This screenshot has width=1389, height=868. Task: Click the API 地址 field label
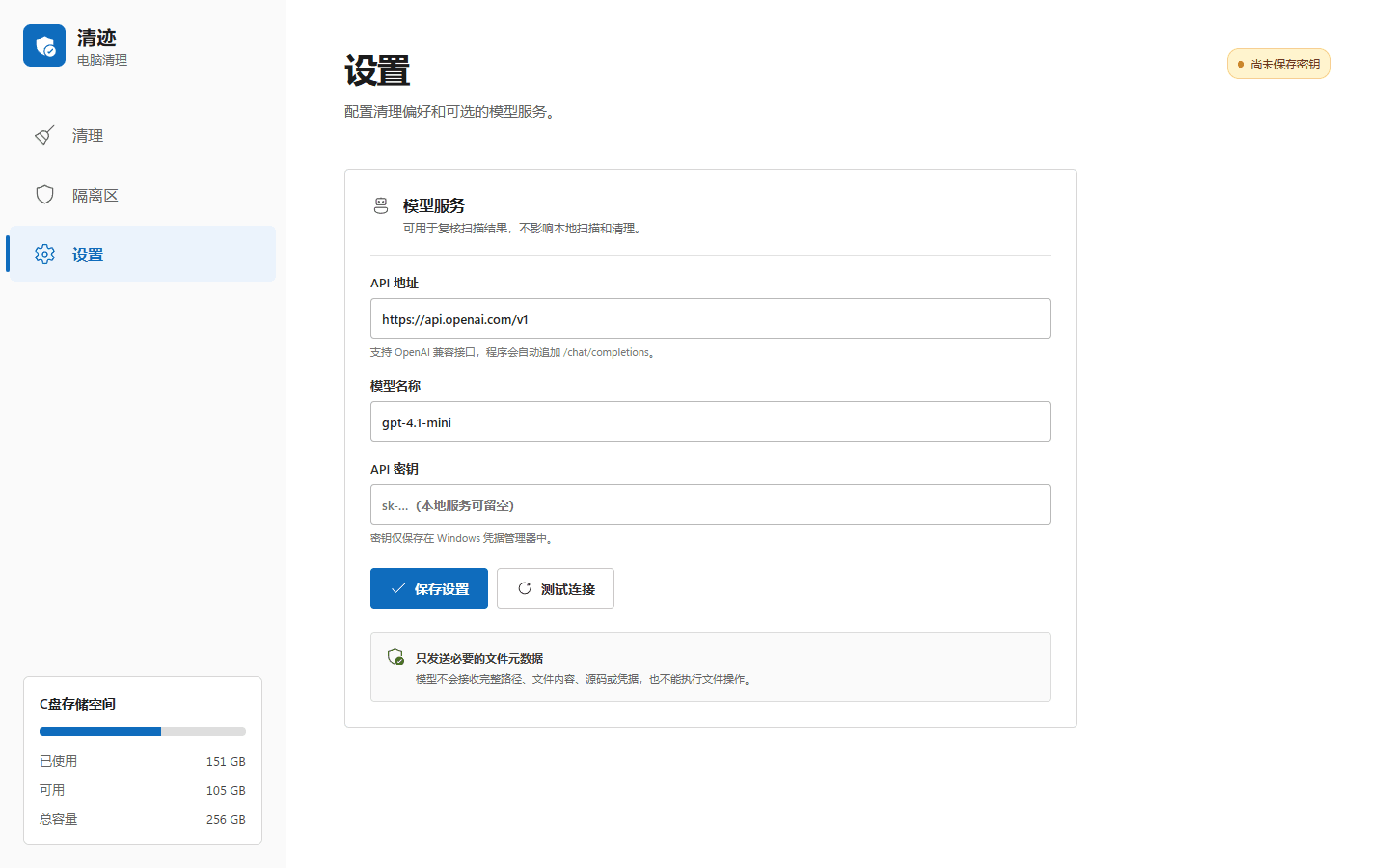tap(395, 283)
